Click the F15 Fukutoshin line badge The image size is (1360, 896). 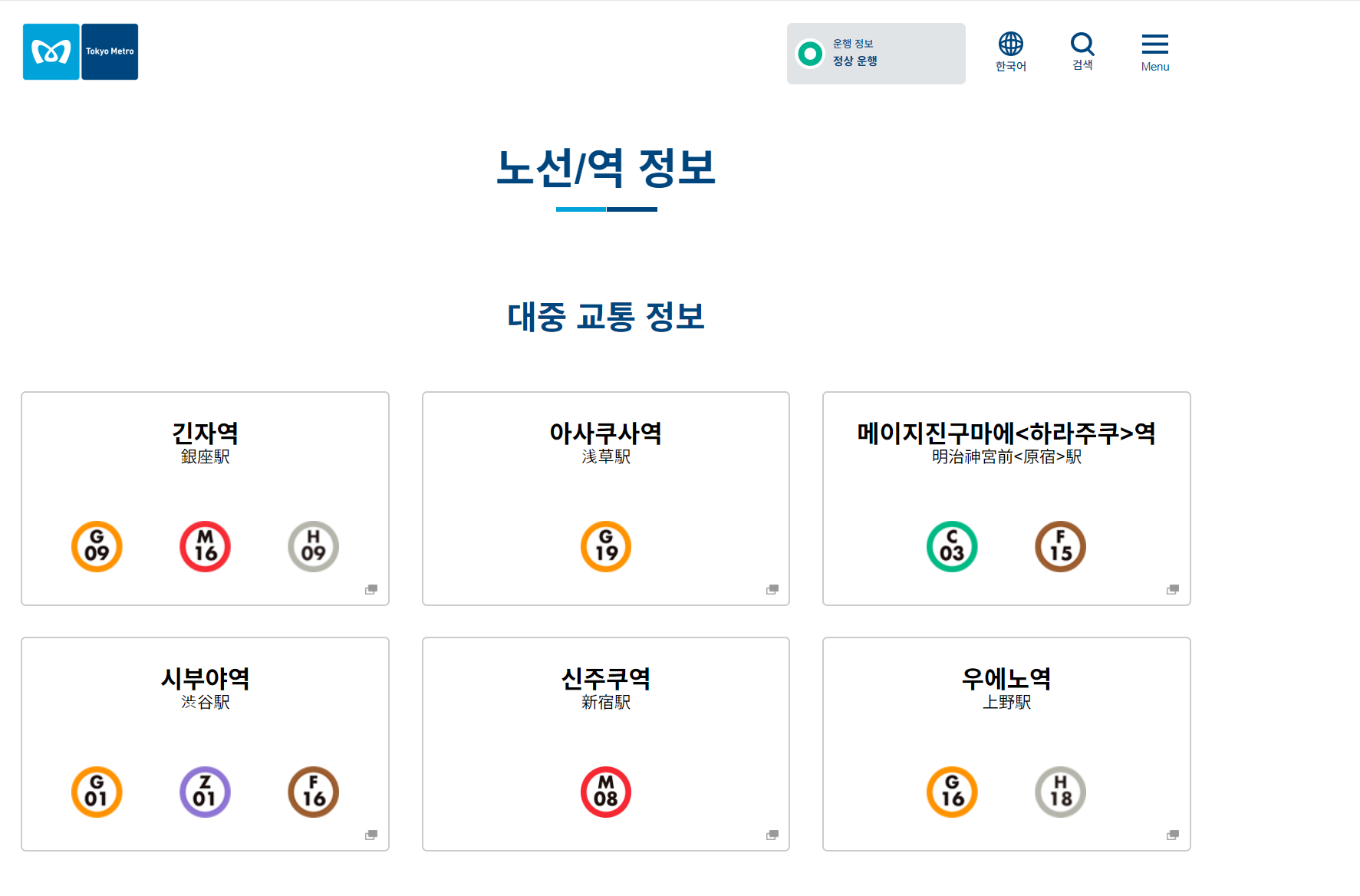1060,546
